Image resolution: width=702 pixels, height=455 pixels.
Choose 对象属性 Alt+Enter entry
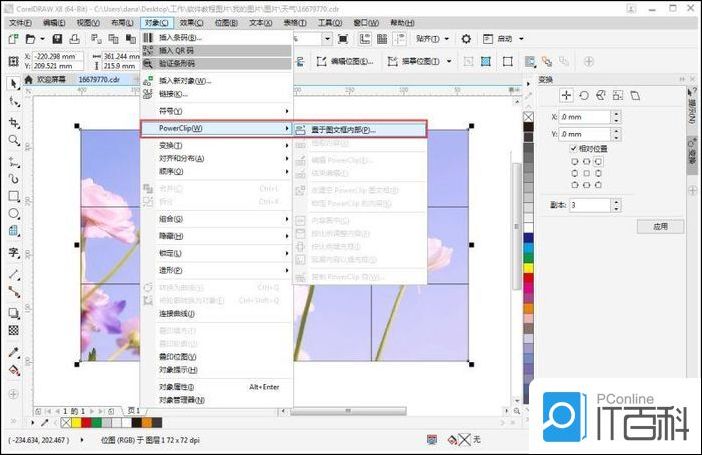[217, 387]
